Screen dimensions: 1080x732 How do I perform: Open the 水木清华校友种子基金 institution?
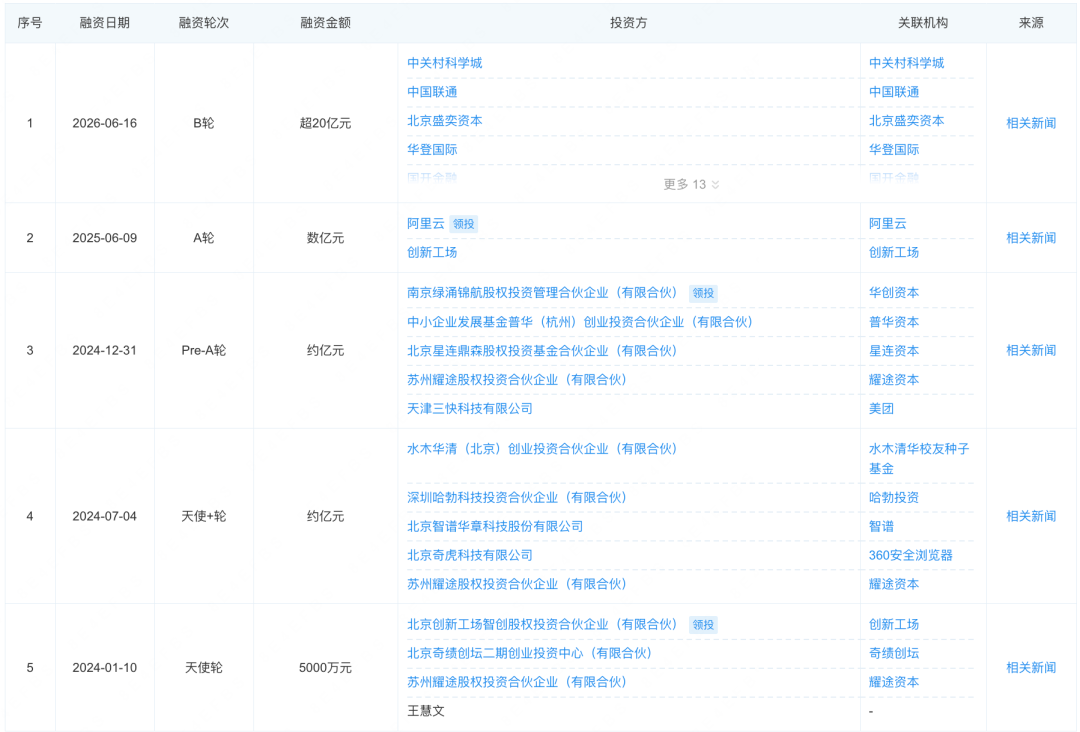(919, 459)
